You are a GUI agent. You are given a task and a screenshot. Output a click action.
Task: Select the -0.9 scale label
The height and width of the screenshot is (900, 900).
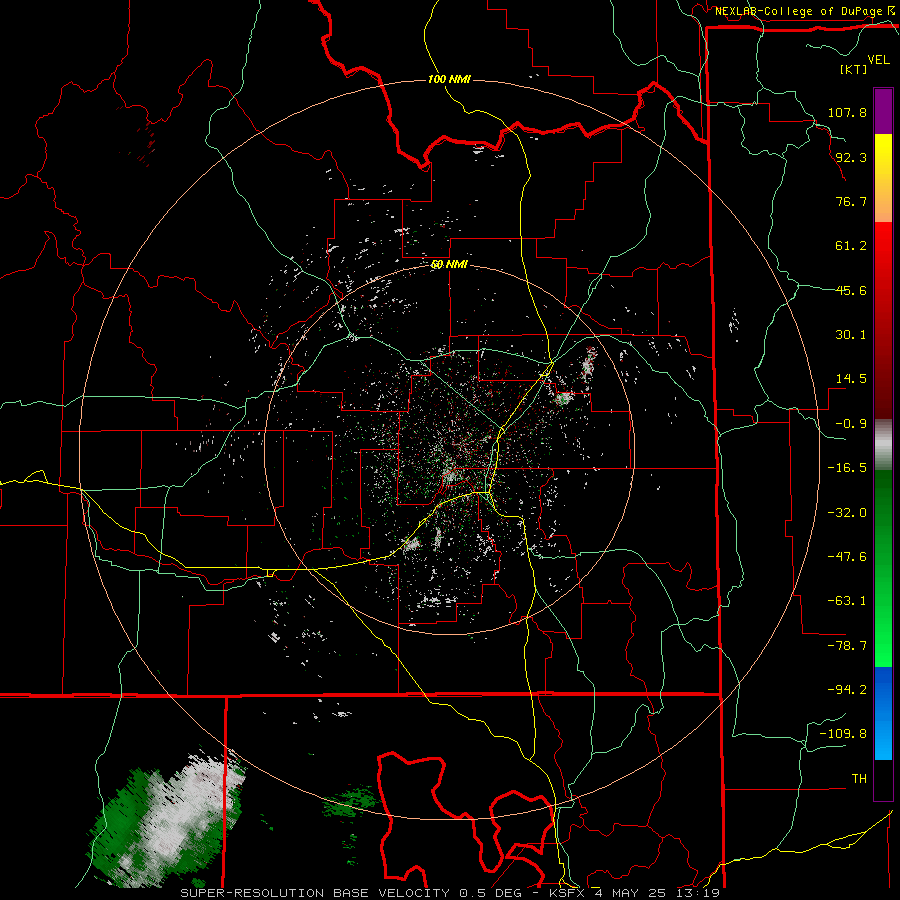click(x=851, y=424)
